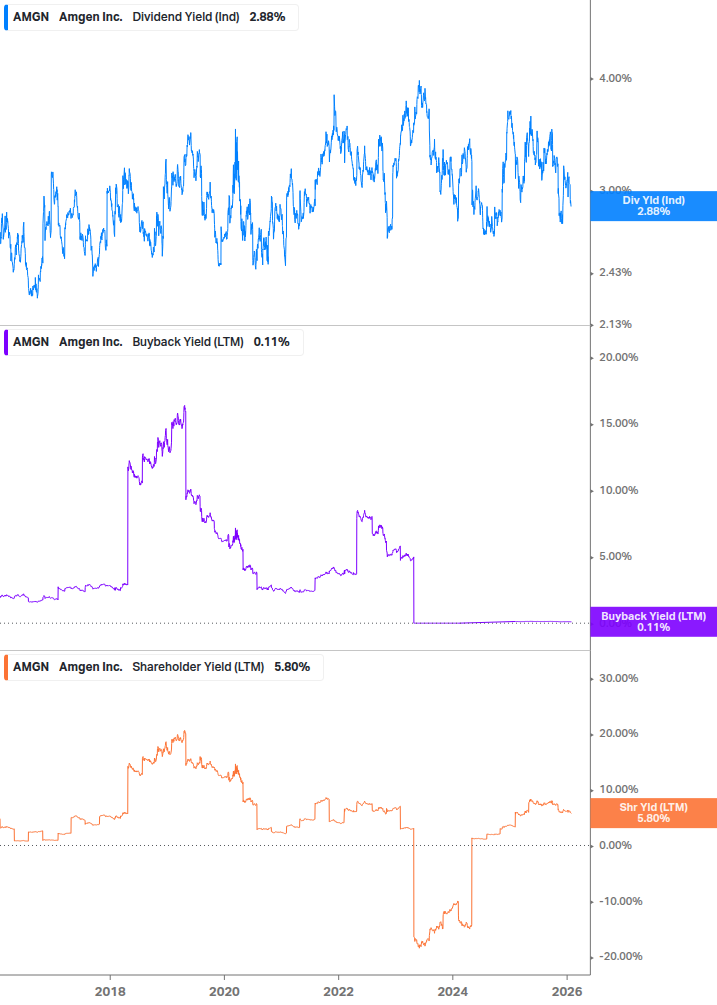The width and height of the screenshot is (717, 1005).
Task: Click the 0.00% tick on the shareholder yield axis
Action: click(615, 845)
